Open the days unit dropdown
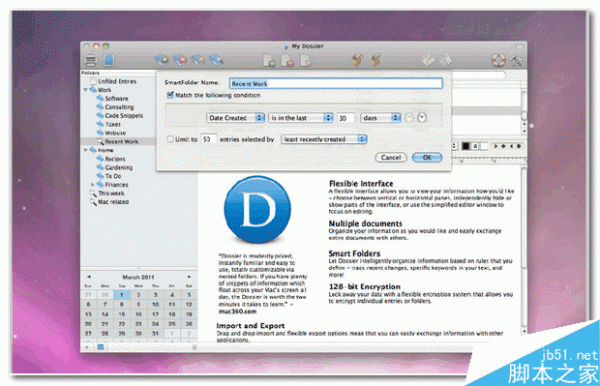 tap(380, 118)
